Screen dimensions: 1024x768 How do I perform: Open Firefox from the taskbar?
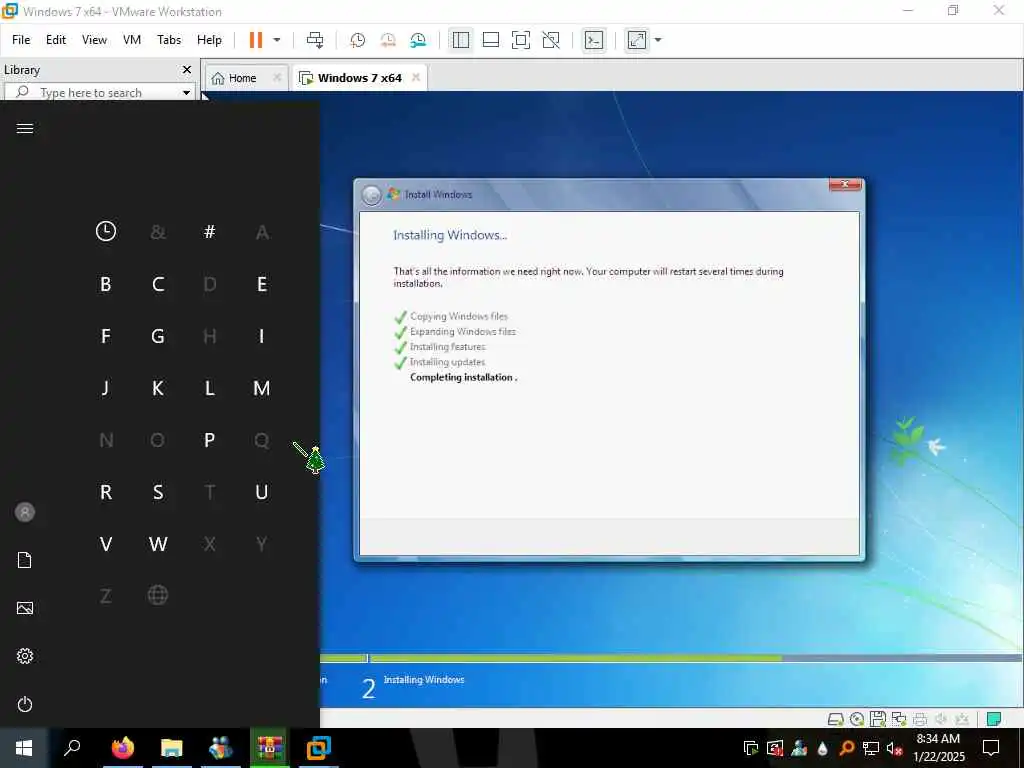pos(122,748)
